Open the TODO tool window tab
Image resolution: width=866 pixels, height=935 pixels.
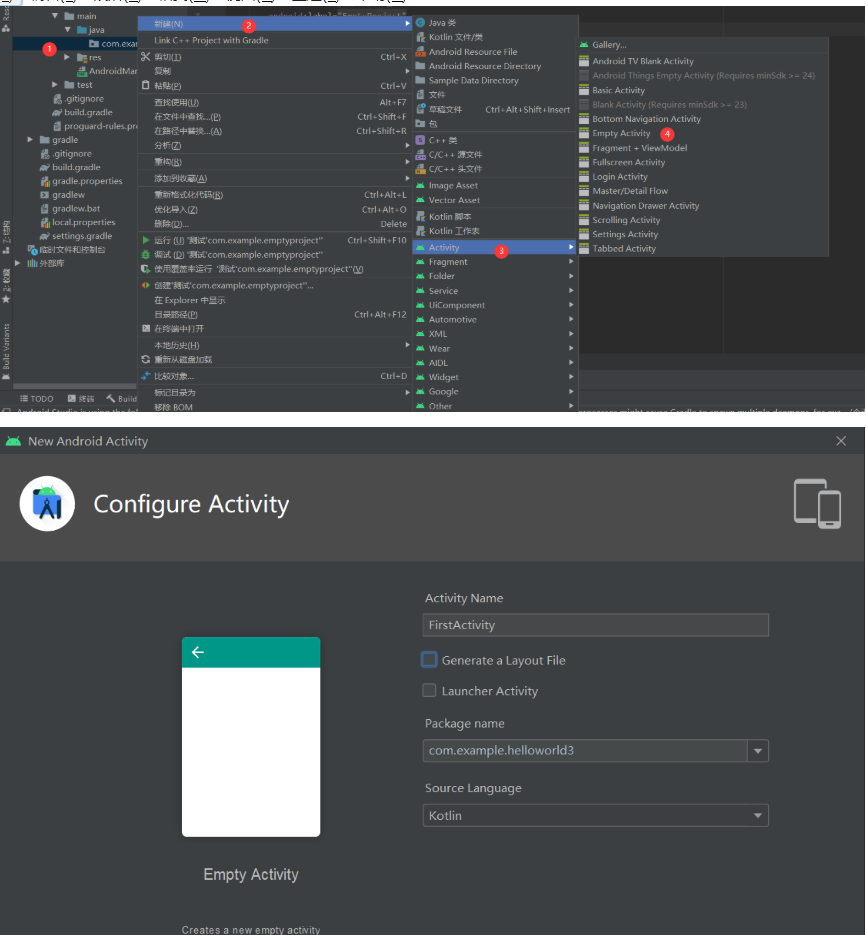36,398
